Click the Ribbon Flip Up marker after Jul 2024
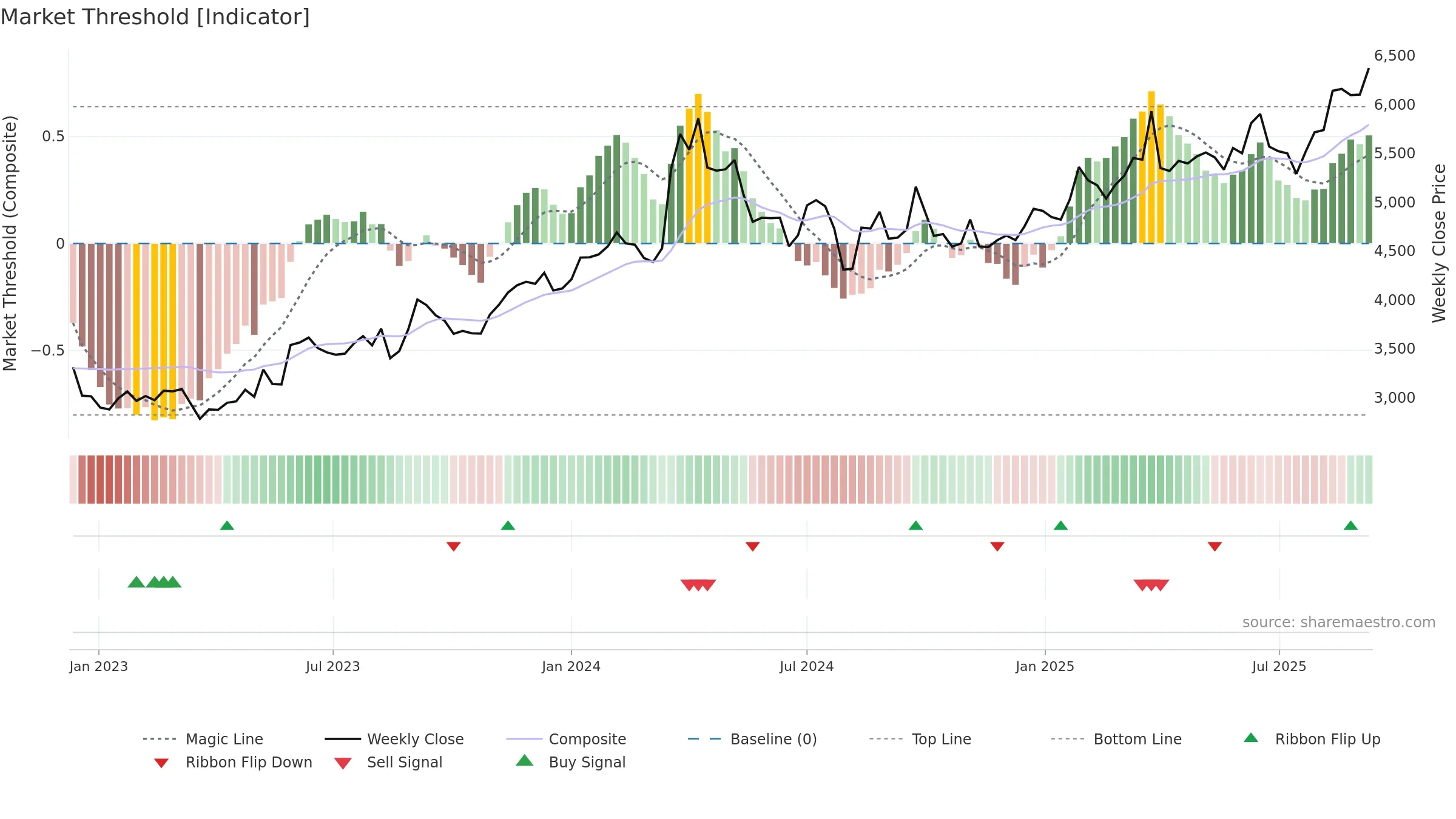1456x819 pixels. 915,525
